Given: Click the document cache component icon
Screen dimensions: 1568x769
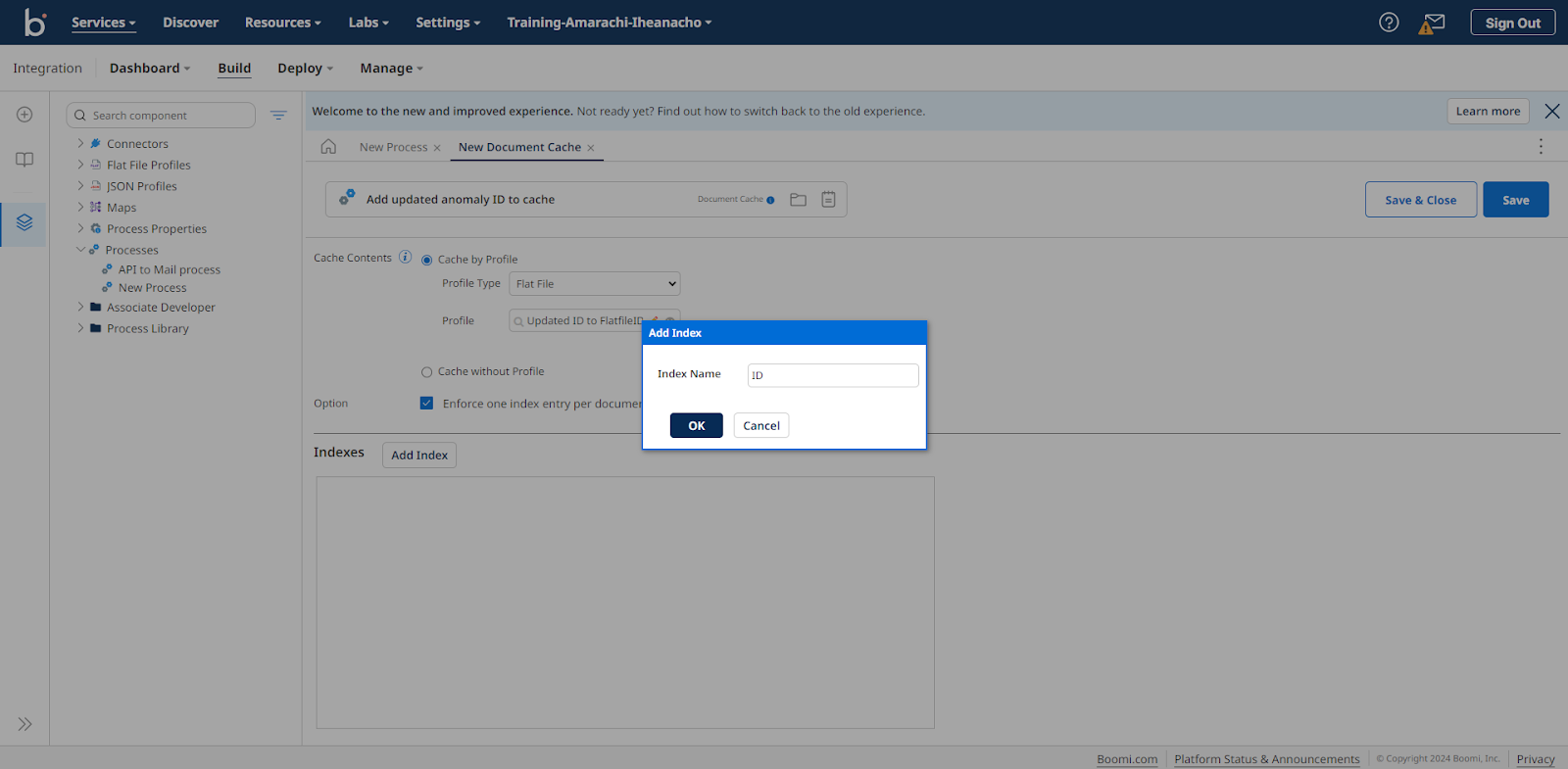Looking at the screenshot, I should (347, 197).
